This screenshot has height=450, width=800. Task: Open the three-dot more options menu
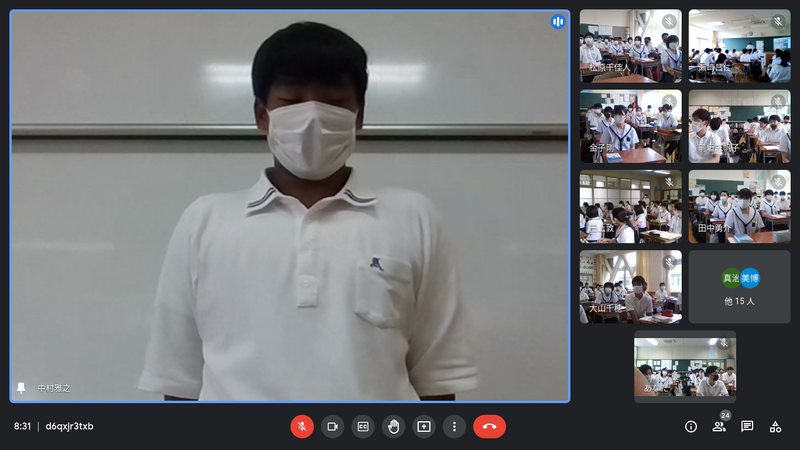[455, 426]
